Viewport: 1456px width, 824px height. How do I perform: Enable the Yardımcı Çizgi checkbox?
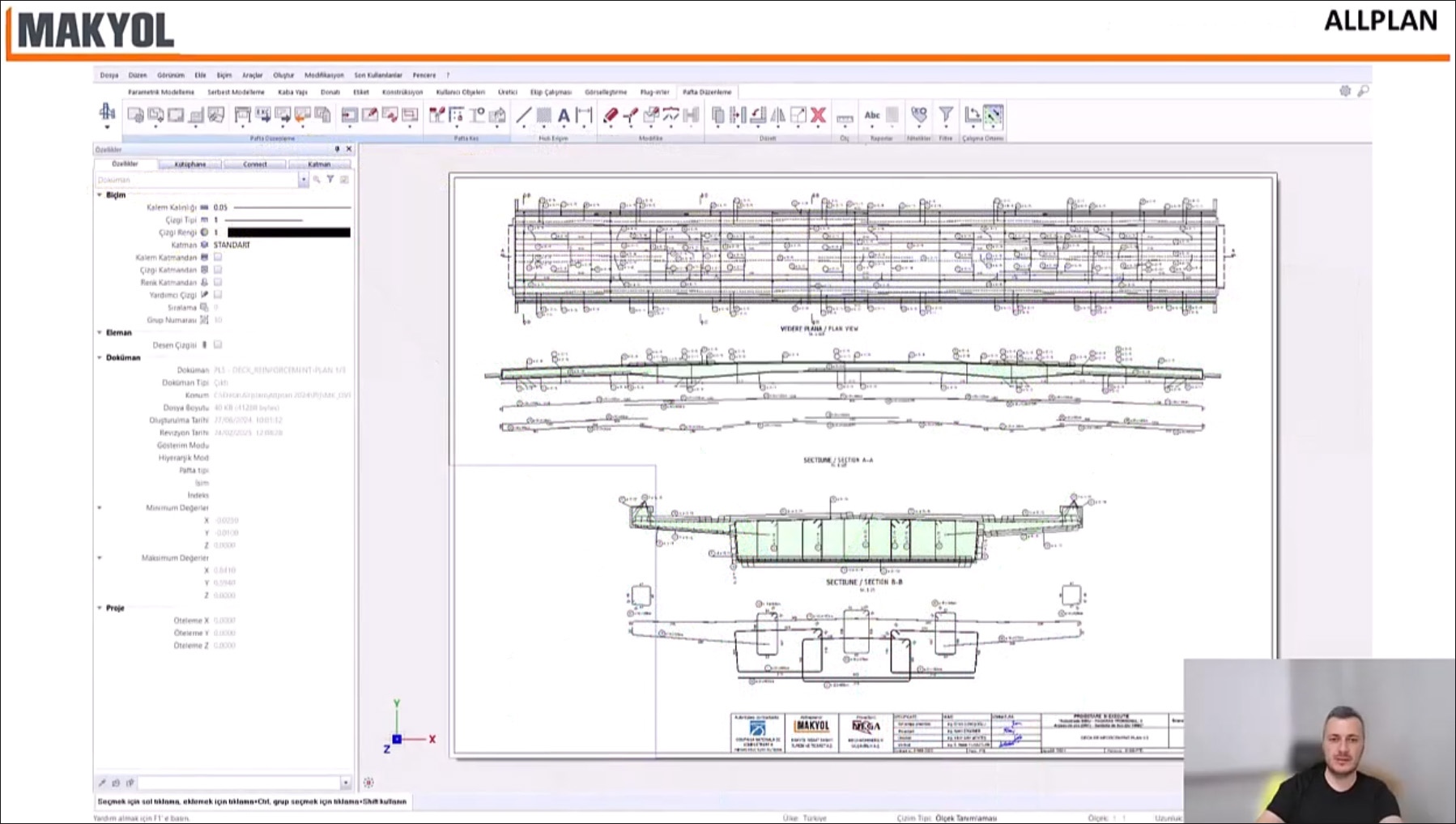tap(218, 295)
